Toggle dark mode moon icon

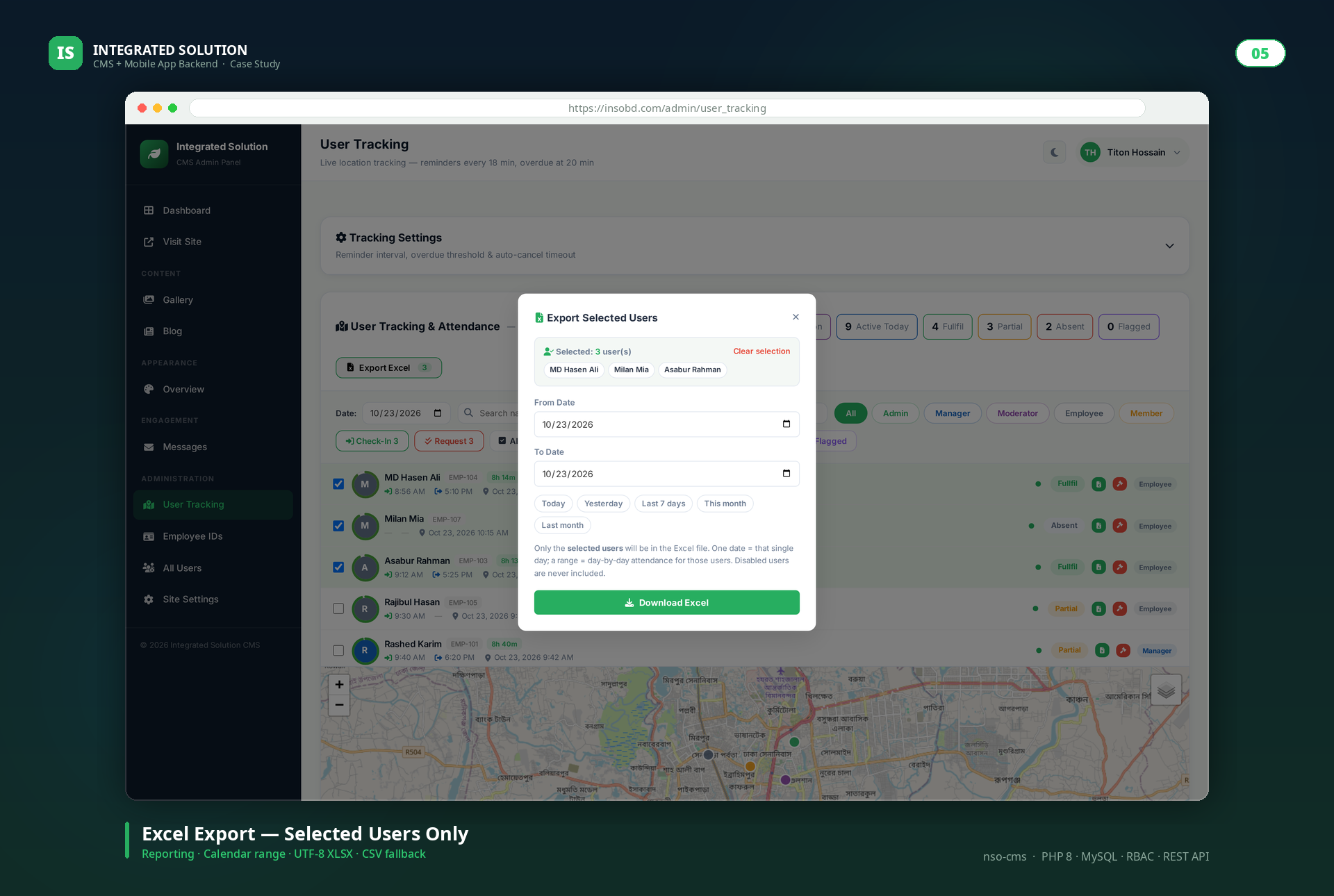[x=1054, y=153]
